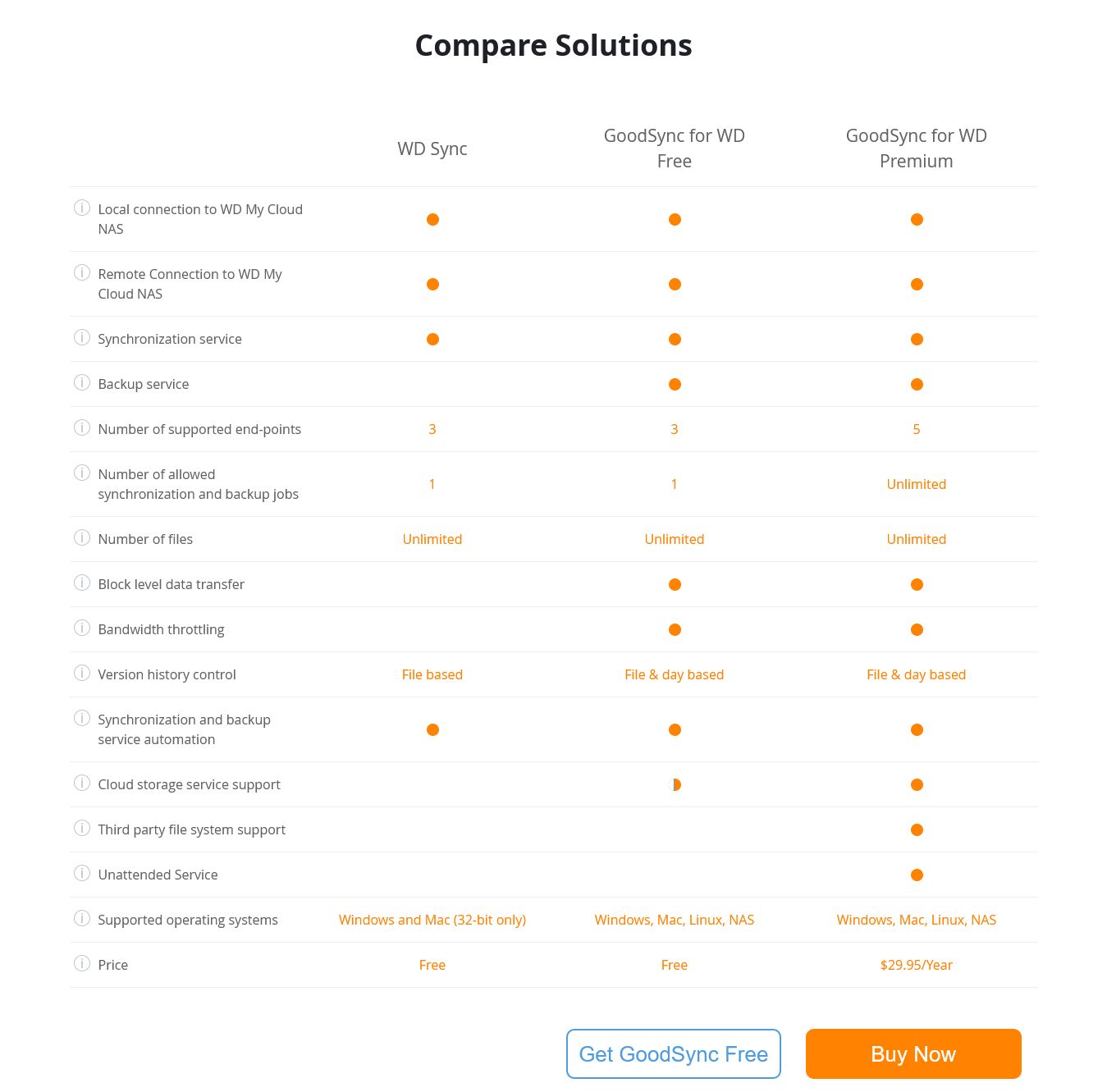Click info icon beside Local connection row
Viewport: 1107px width, 1092px height.
click(82, 208)
